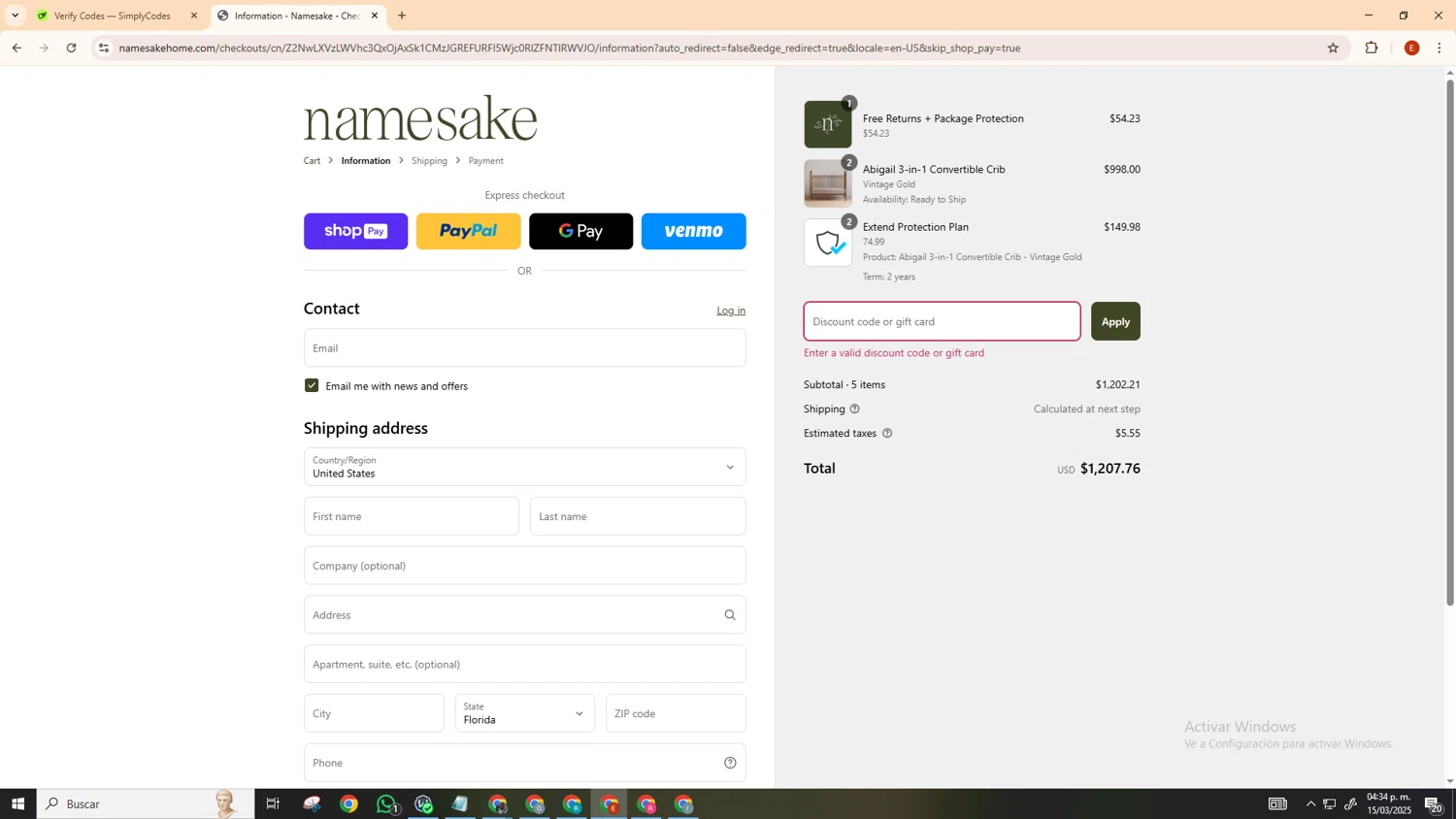Viewport: 1456px width, 819px height.
Task: Open the tab search dropdown arrow
Action: [x=15, y=16]
